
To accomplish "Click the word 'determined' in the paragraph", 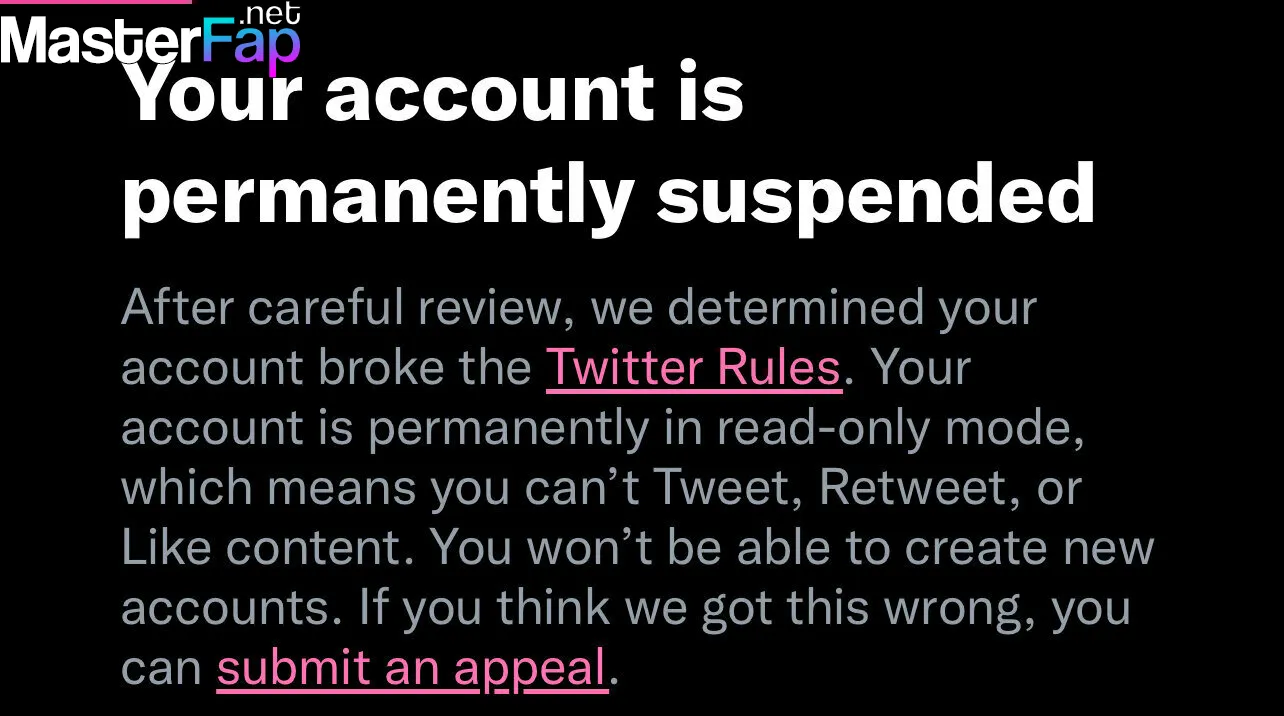I will [x=796, y=308].
